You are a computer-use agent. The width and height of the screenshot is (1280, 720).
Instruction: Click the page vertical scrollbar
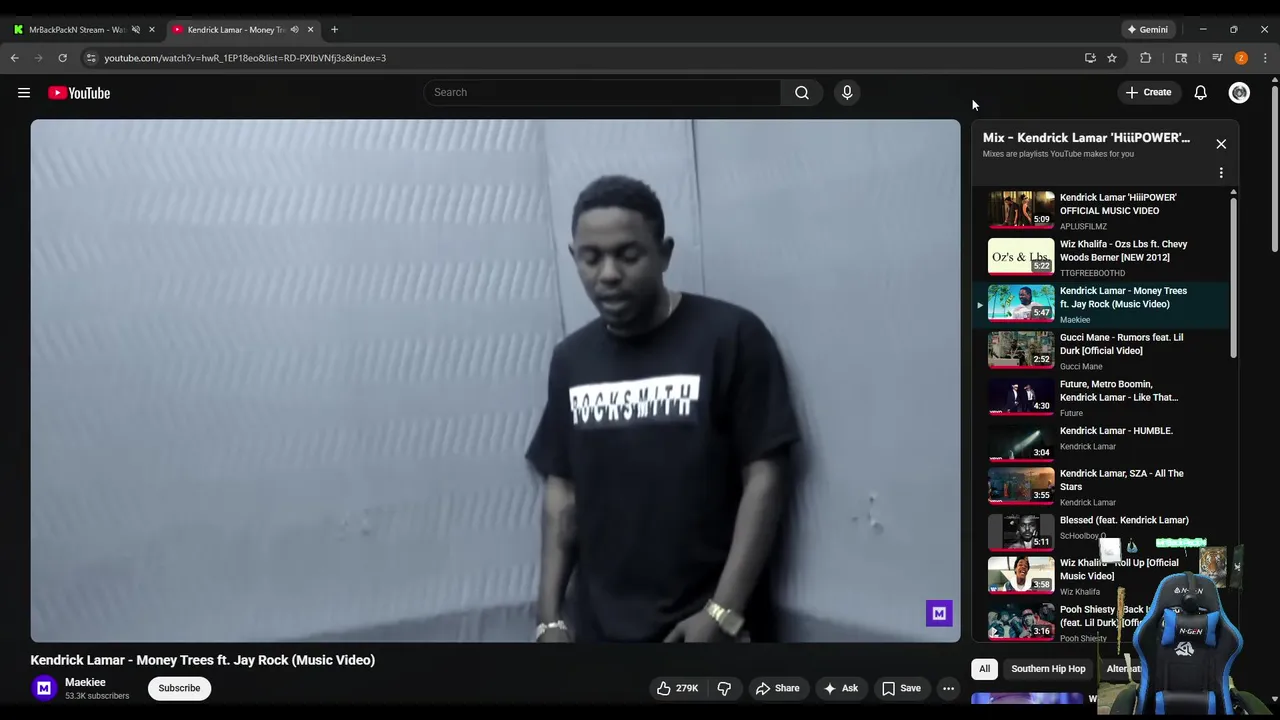tap(1274, 170)
